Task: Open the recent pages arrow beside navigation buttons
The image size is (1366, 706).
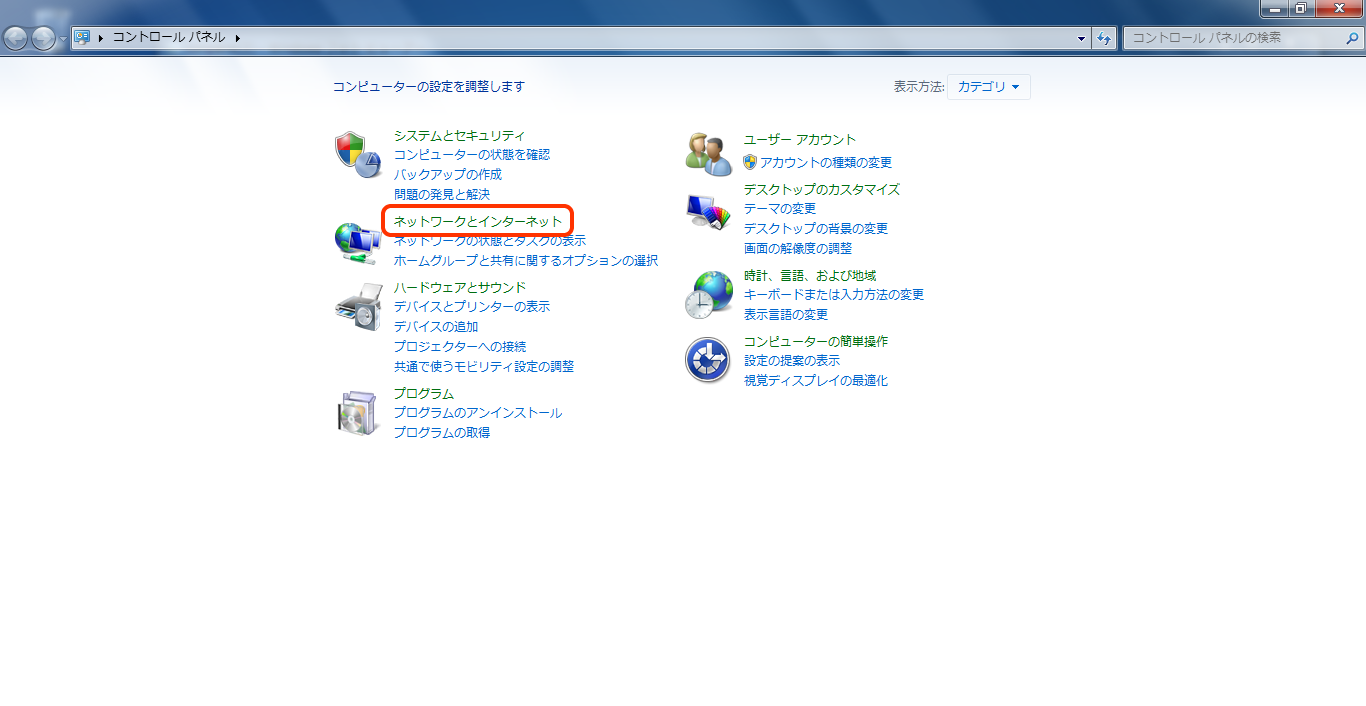Action: (x=64, y=38)
